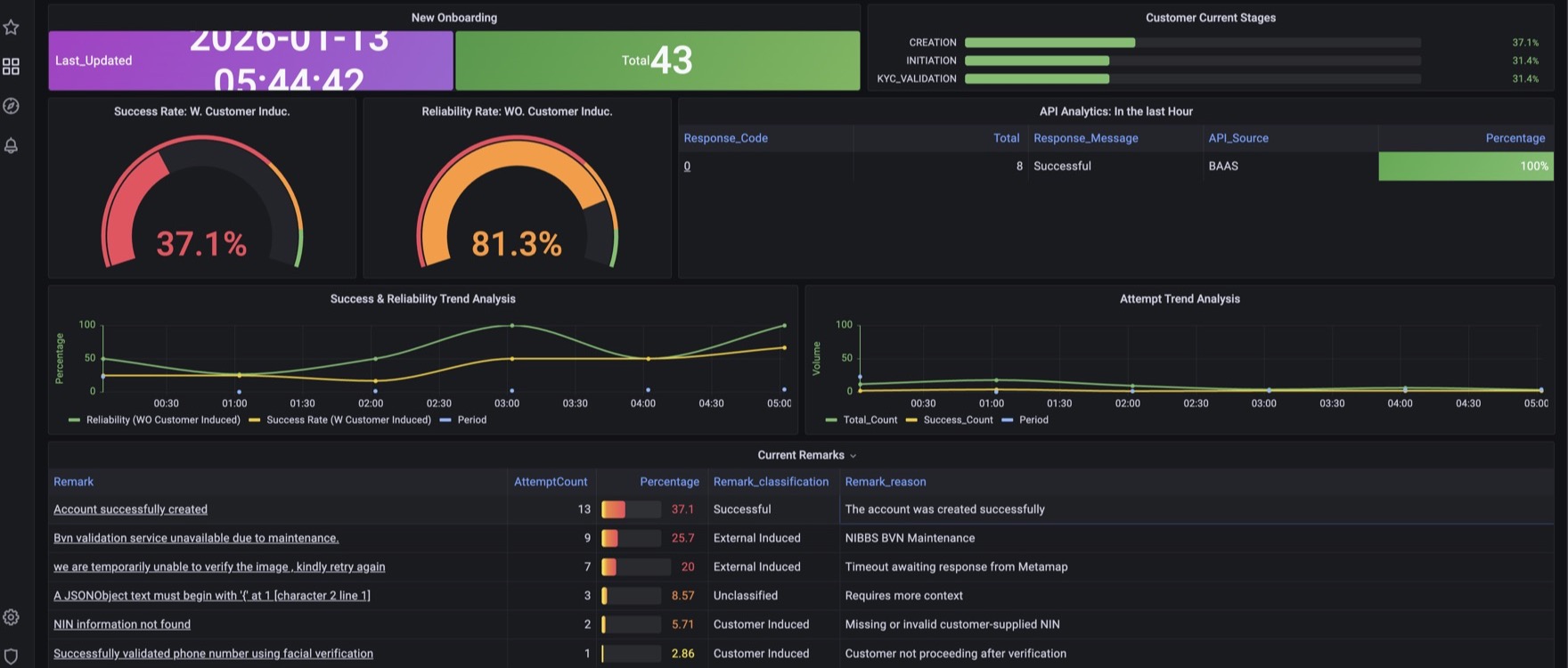The height and width of the screenshot is (668, 1568).
Task: Open response code 0 link
Action: pyautogui.click(x=687, y=167)
